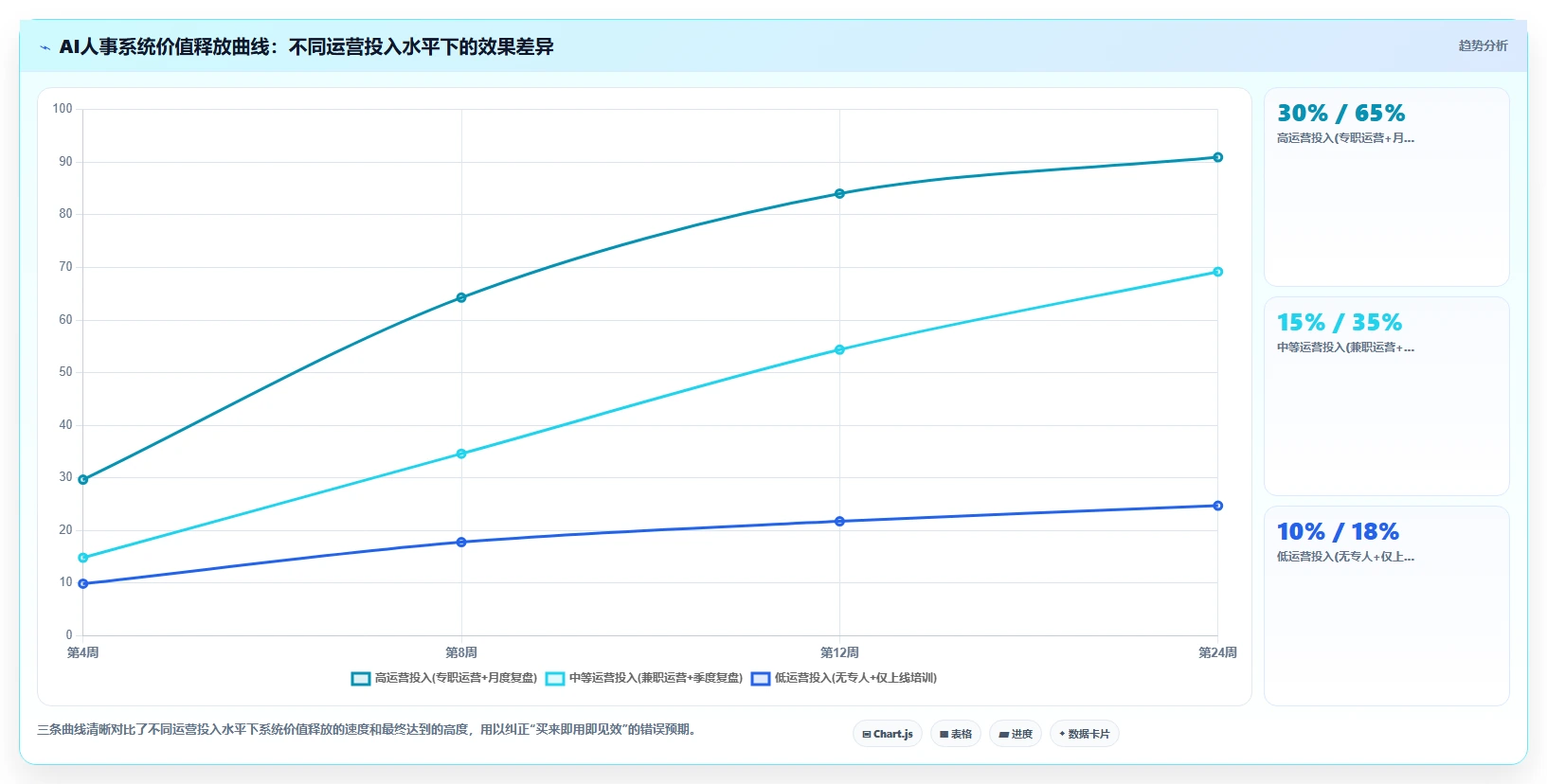
Task: Hide the 中等运营投入(兼职运营+季度复盘) series label
Action: coord(656,678)
